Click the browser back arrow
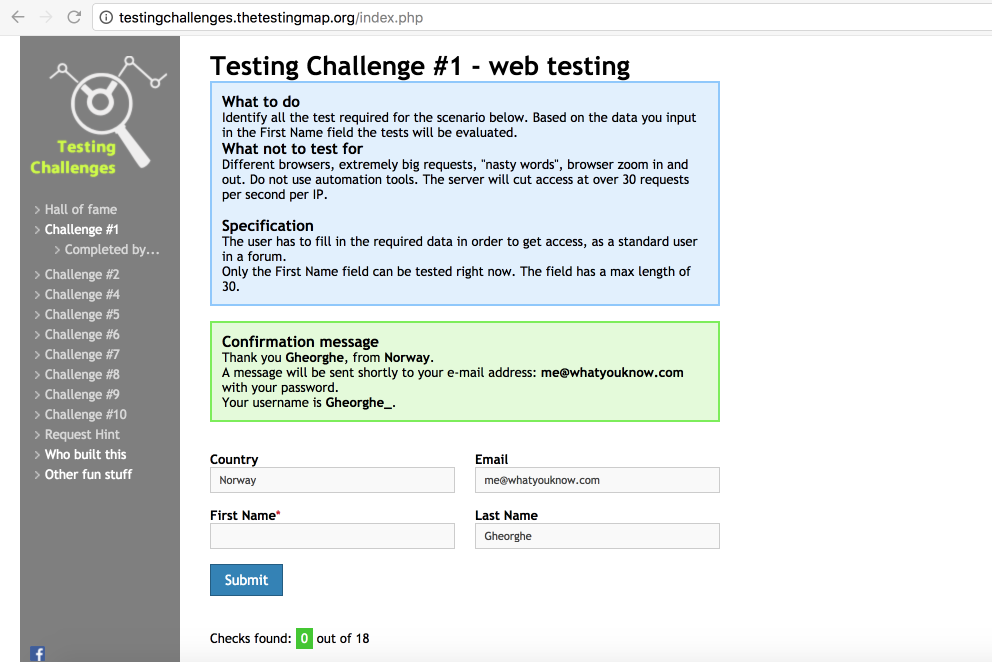 pos(17,17)
